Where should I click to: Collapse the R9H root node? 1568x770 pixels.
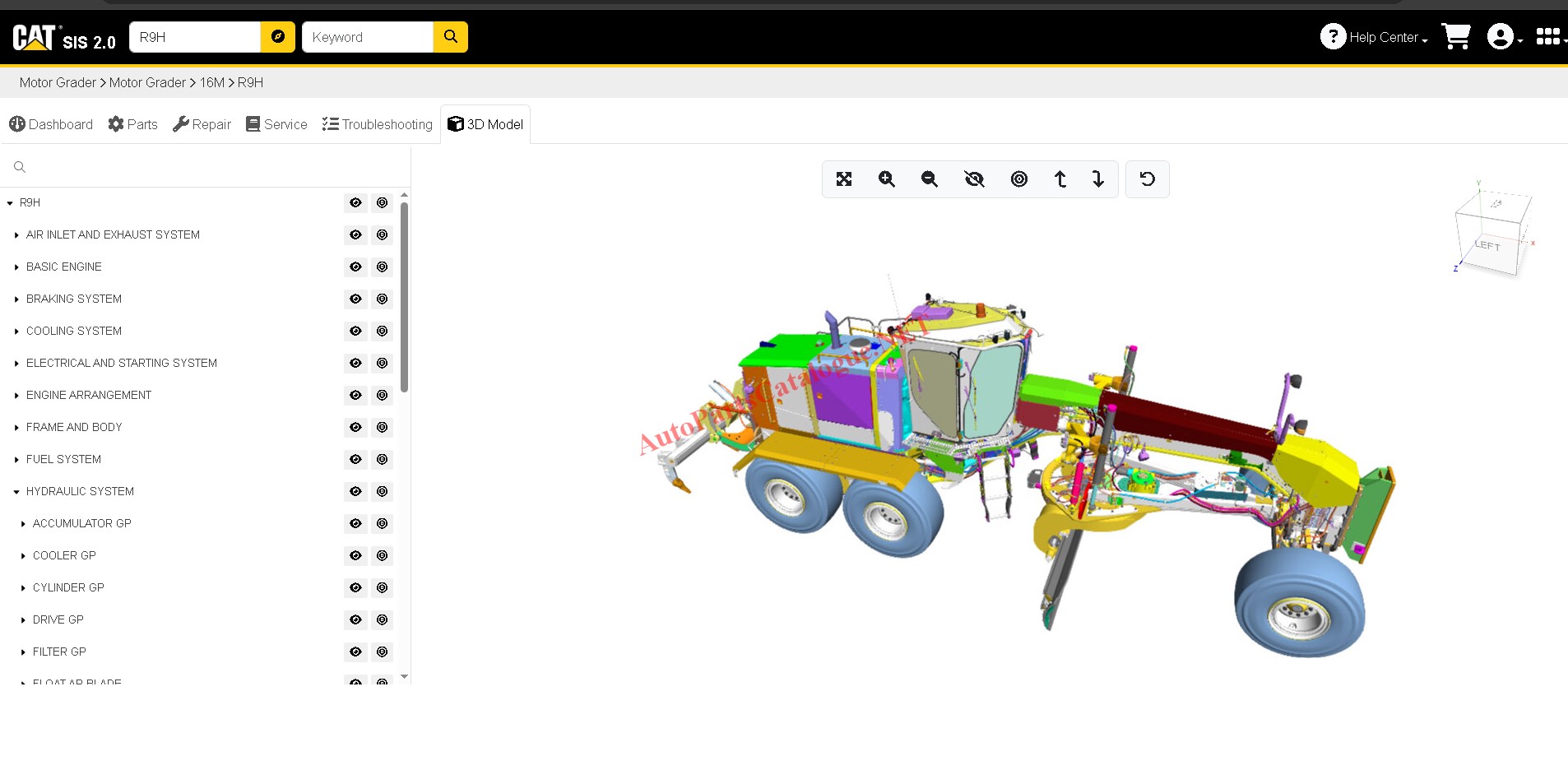(10, 202)
